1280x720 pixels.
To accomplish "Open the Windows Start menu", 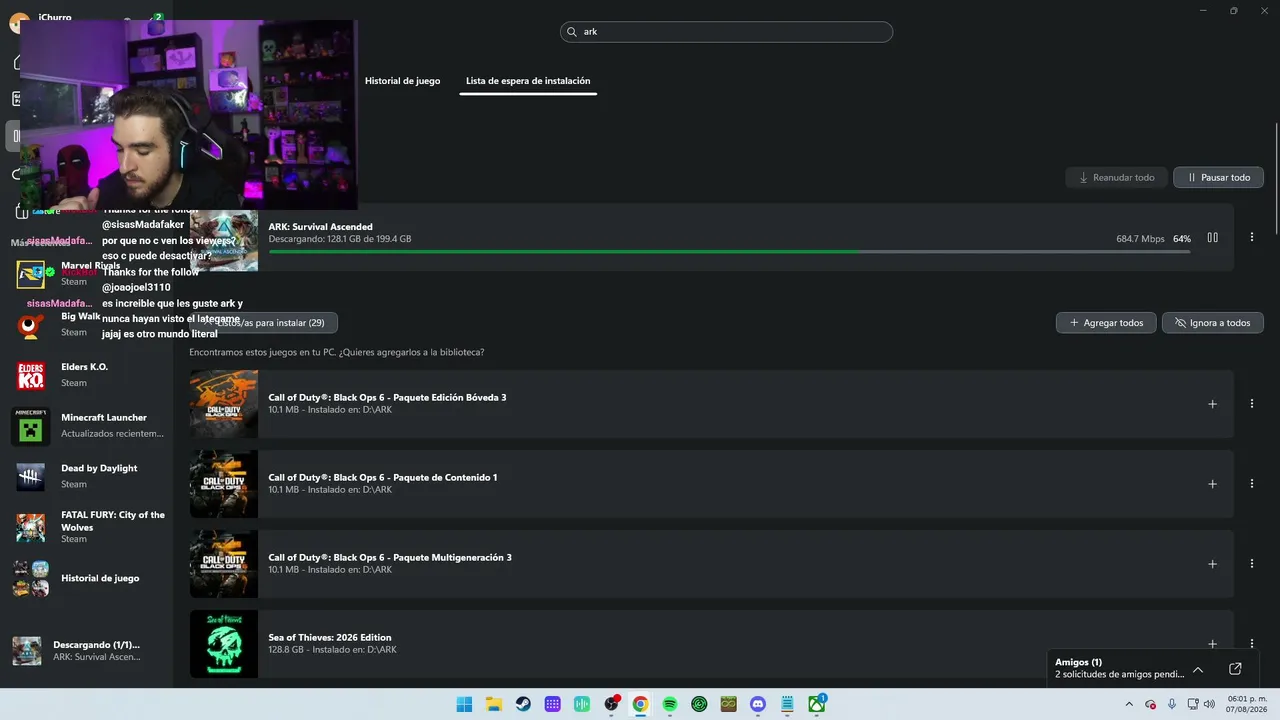I will (x=464, y=704).
